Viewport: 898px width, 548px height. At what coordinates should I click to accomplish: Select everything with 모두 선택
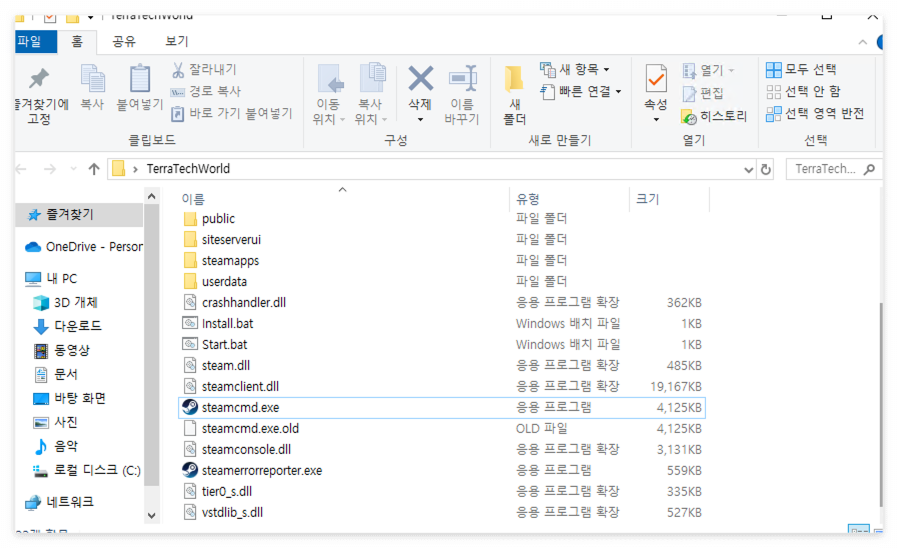[x=801, y=69]
